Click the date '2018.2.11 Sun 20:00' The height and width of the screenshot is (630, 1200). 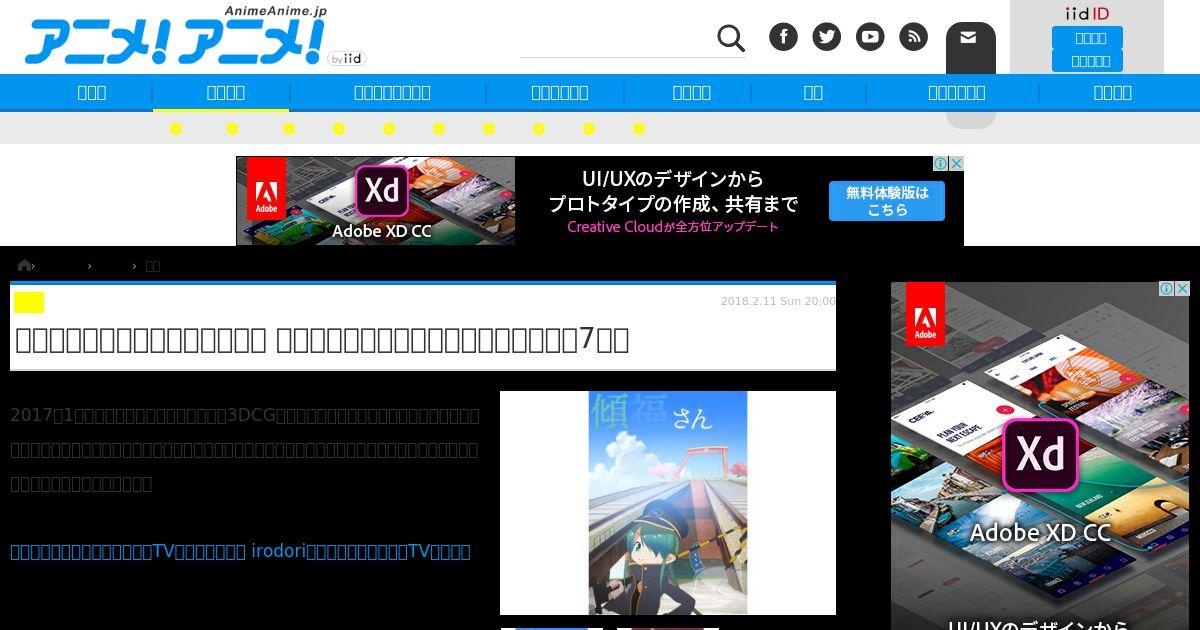tap(778, 301)
